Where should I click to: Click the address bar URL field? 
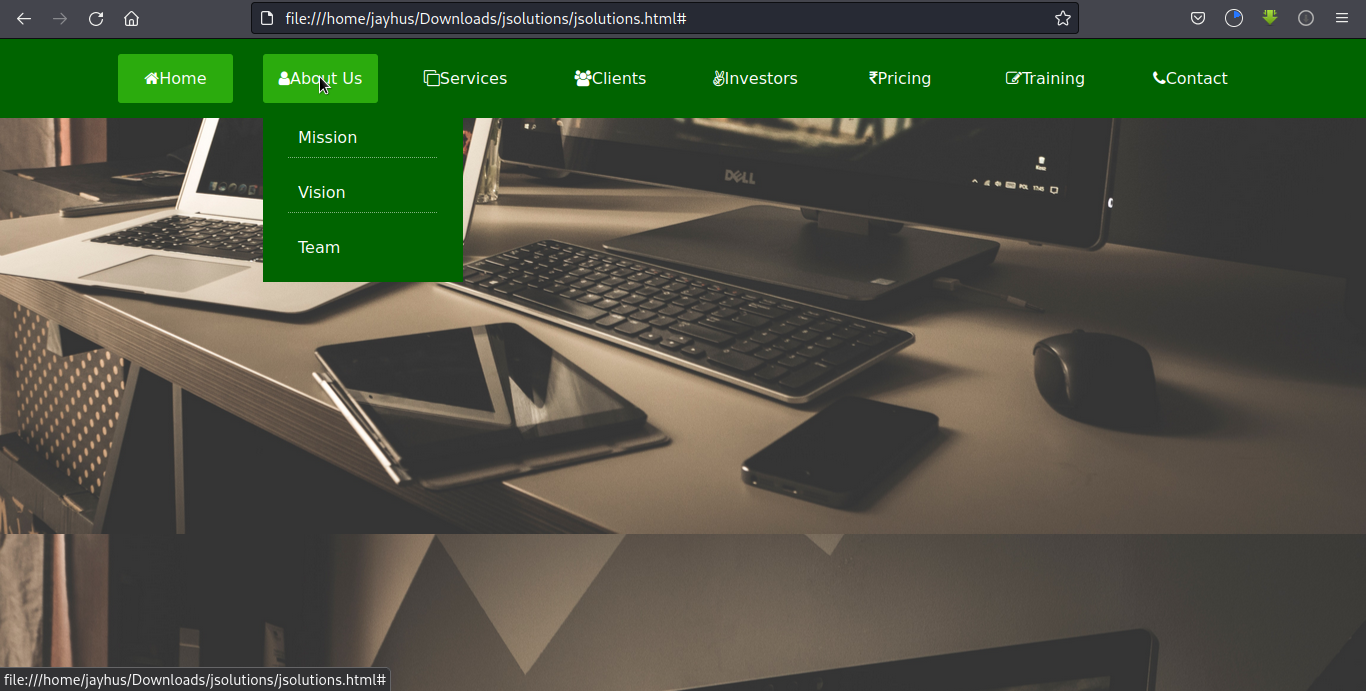click(x=664, y=19)
